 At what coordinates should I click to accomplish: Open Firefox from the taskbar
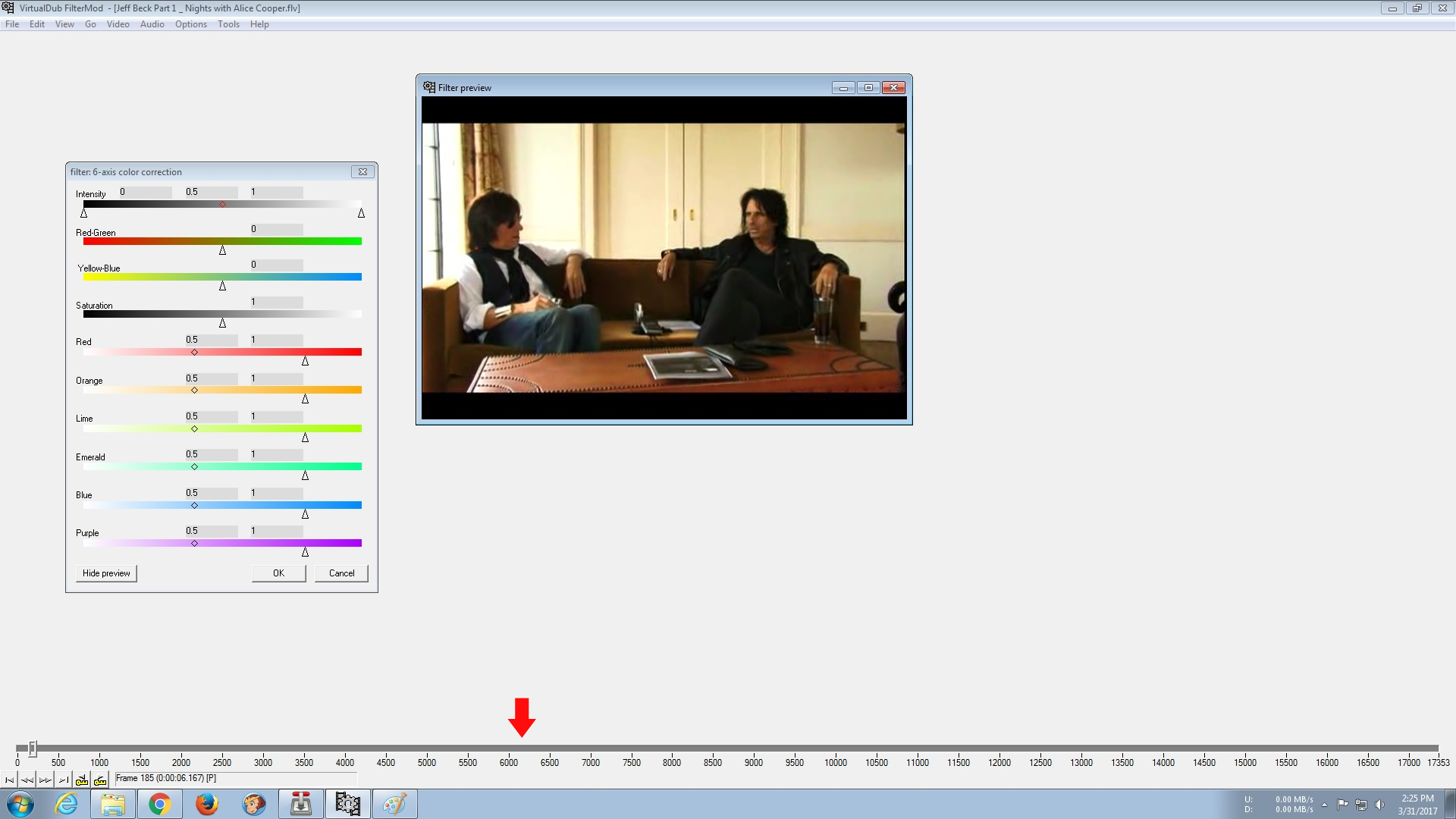point(206,804)
